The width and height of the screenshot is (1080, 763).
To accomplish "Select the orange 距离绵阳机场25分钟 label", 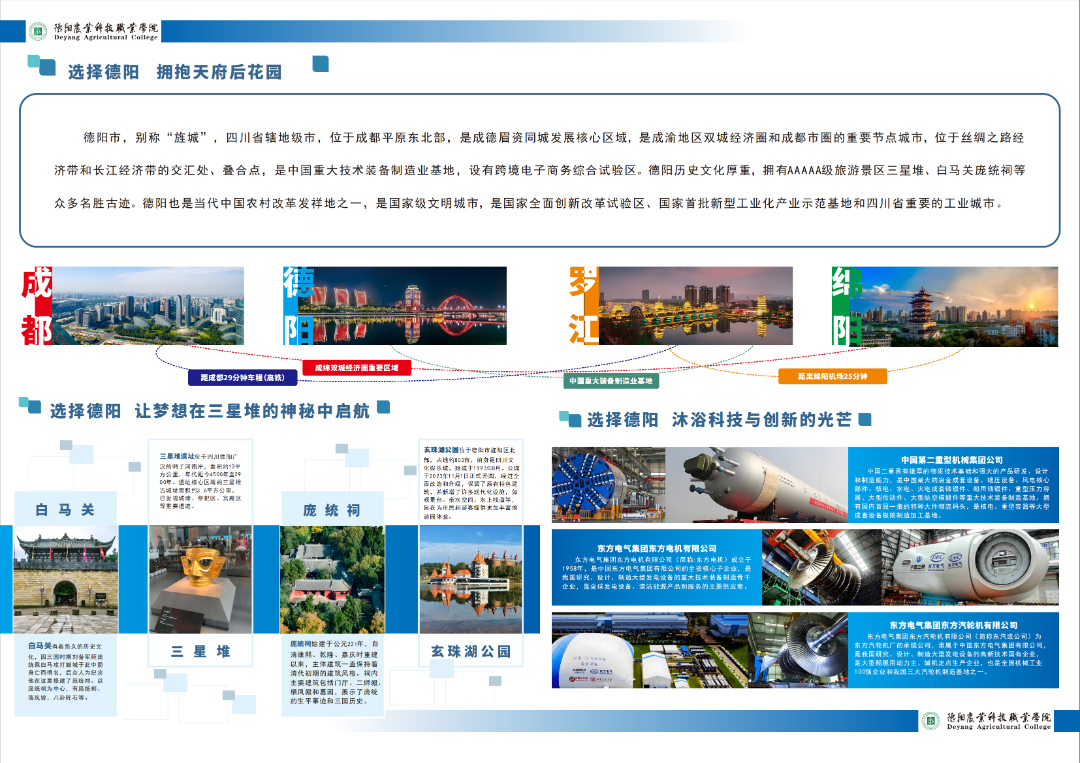I will click(833, 377).
